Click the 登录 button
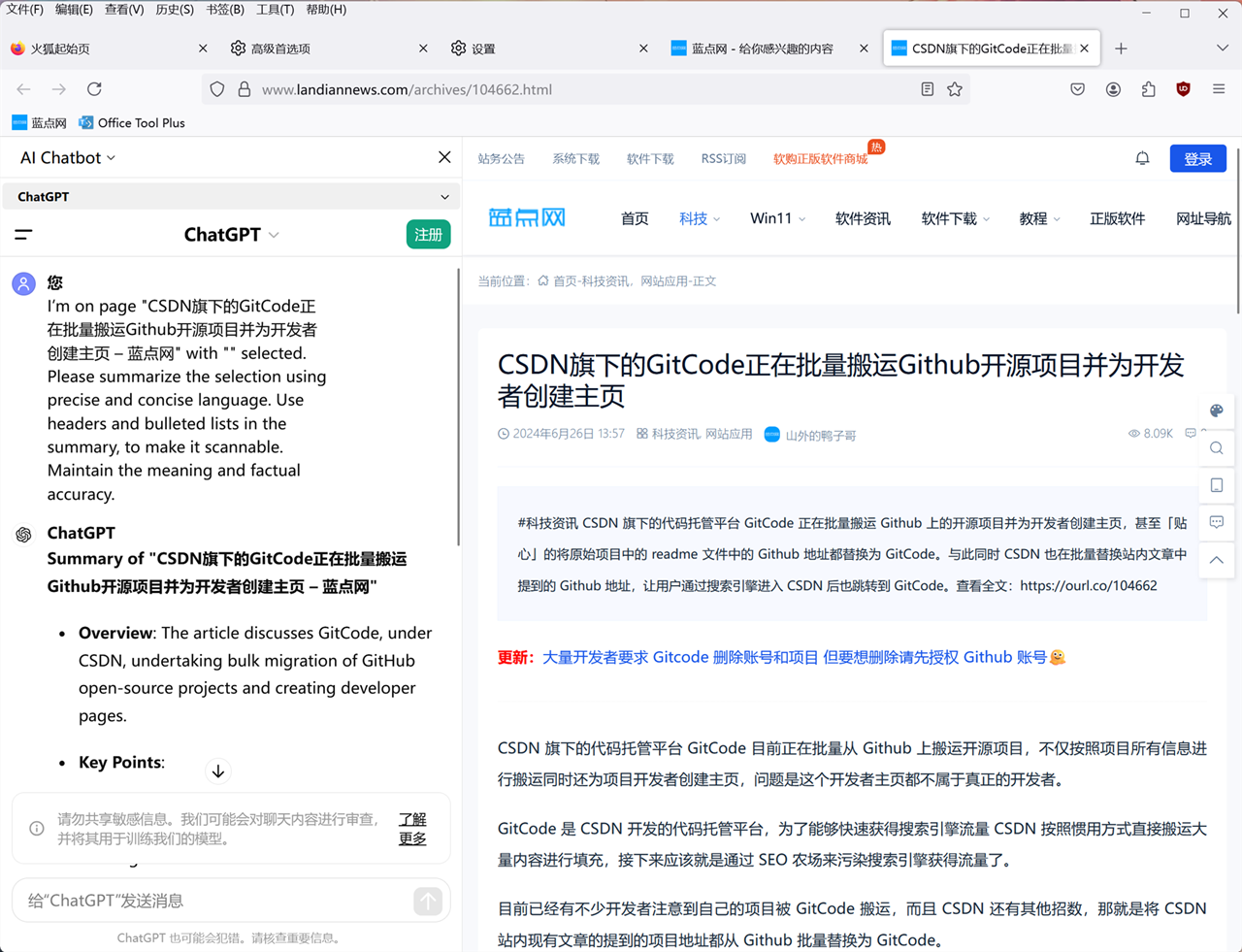1242x952 pixels. coord(1198,159)
